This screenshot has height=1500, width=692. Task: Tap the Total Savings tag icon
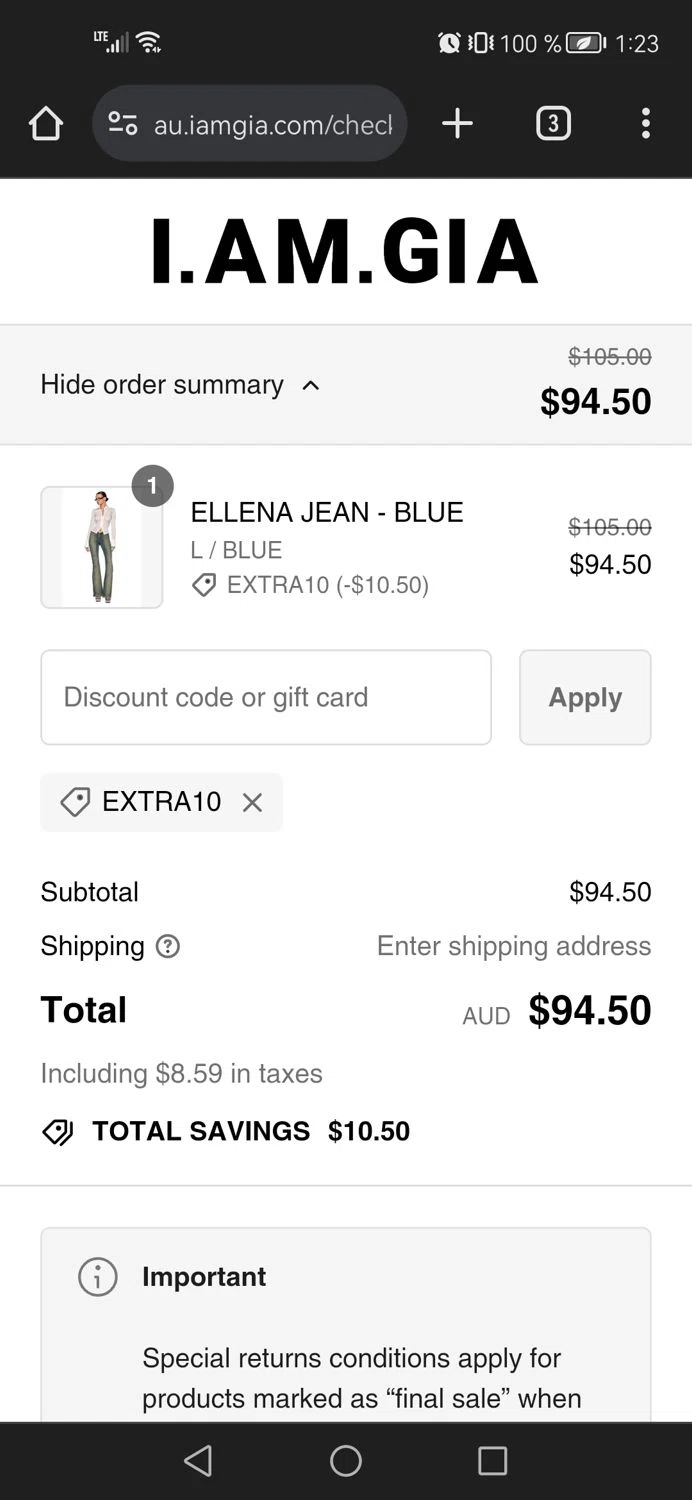coord(58,1132)
